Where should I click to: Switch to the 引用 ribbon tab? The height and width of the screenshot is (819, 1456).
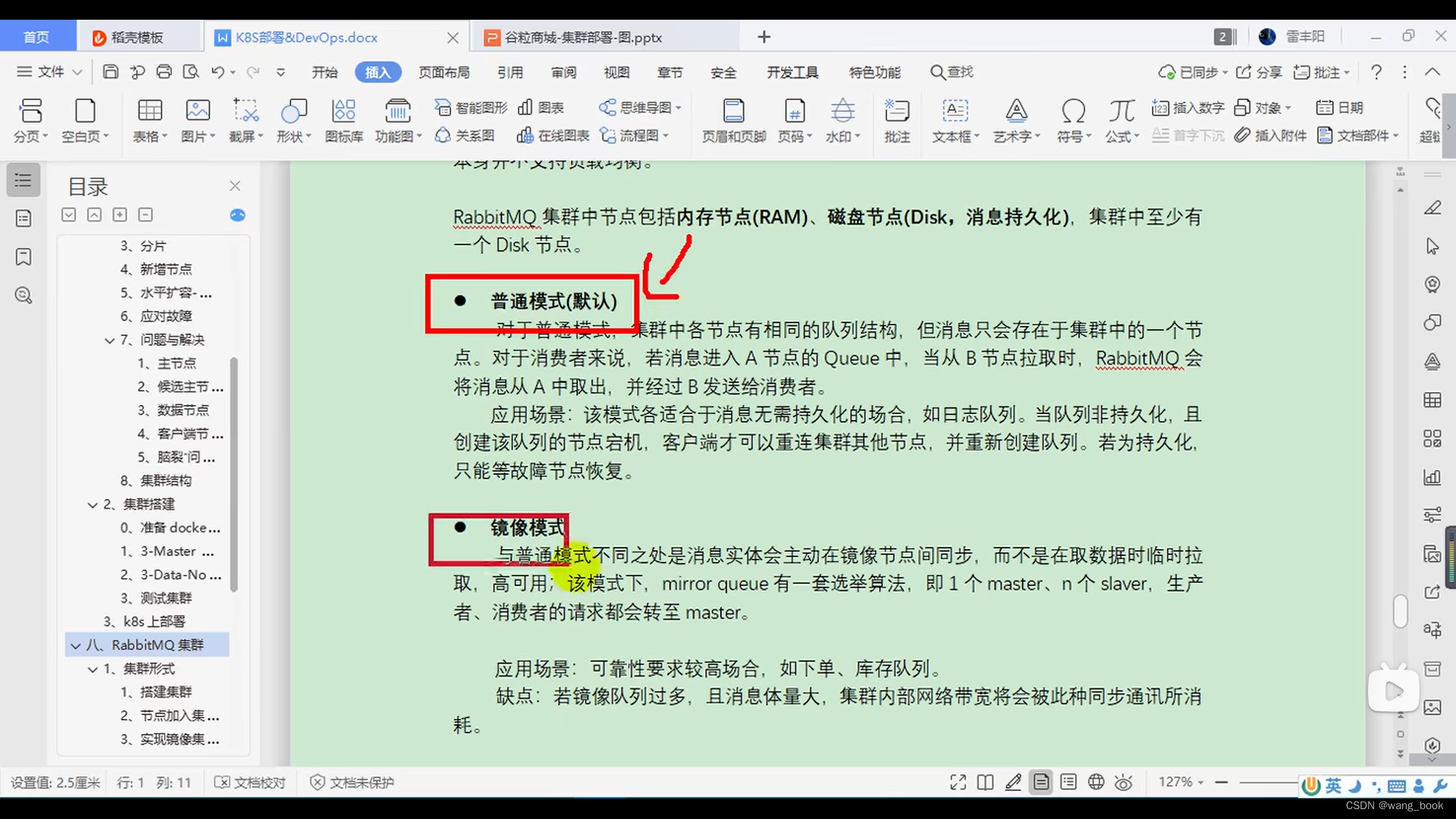pos(510,72)
